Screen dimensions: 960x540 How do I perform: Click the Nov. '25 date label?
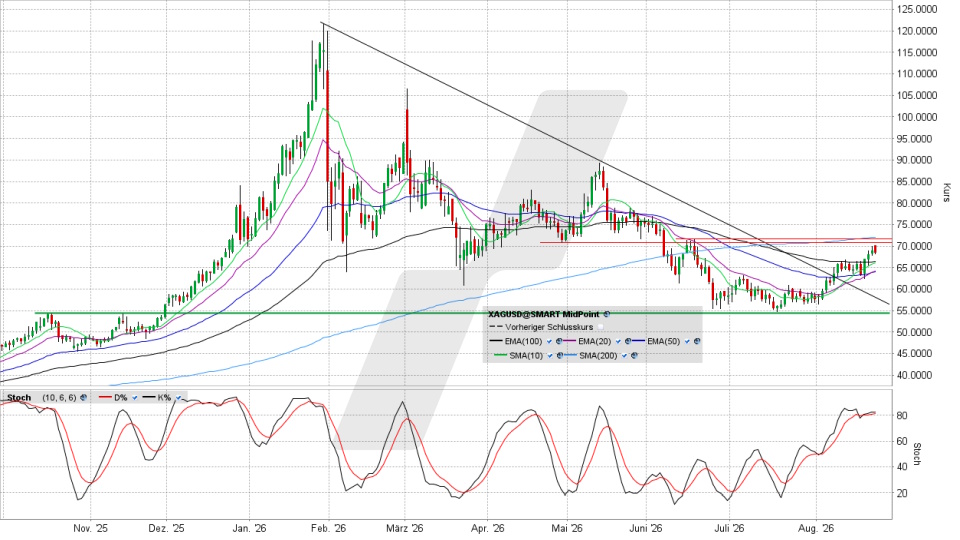pos(90,528)
